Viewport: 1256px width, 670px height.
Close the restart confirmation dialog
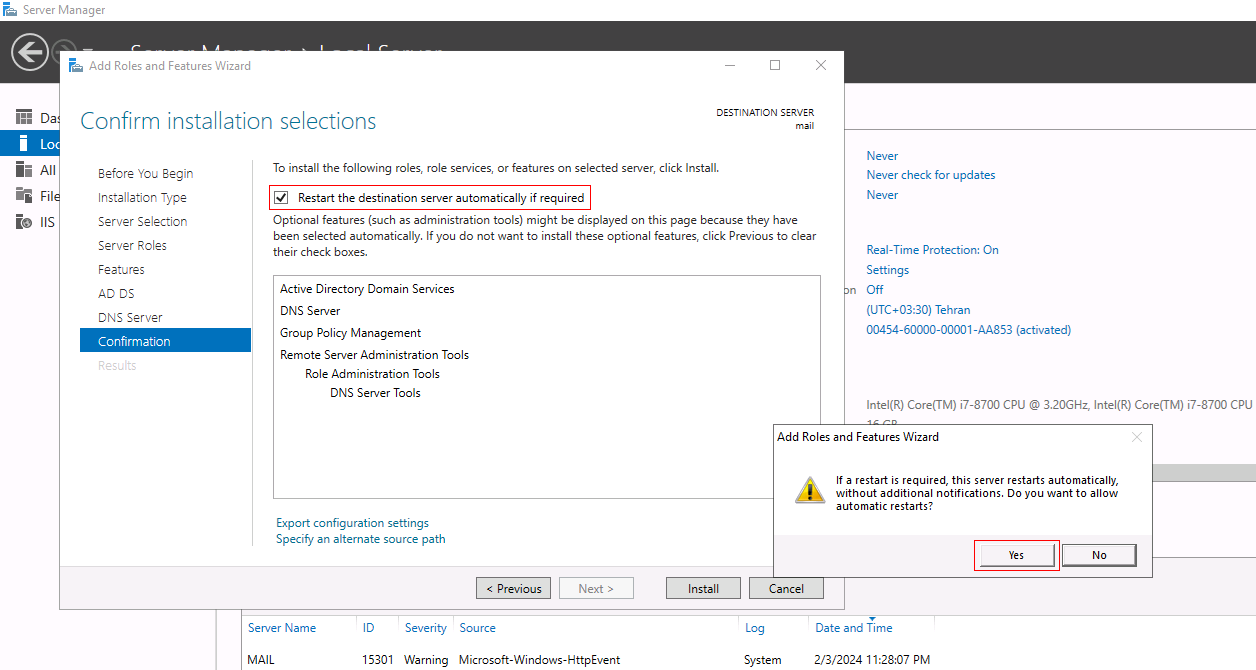(1136, 437)
